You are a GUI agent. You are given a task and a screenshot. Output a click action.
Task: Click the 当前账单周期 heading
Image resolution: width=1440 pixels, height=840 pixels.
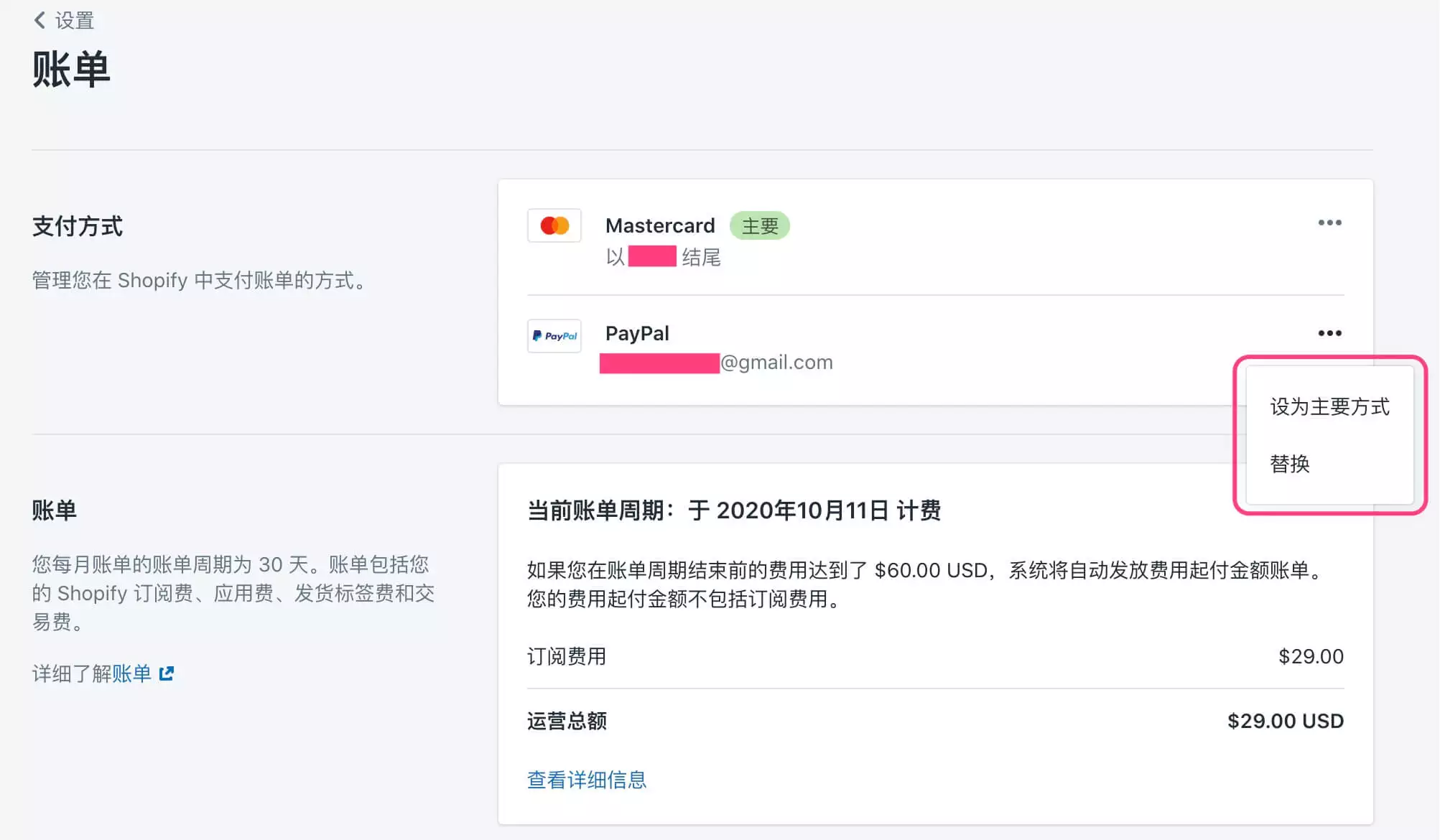(733, 510)
